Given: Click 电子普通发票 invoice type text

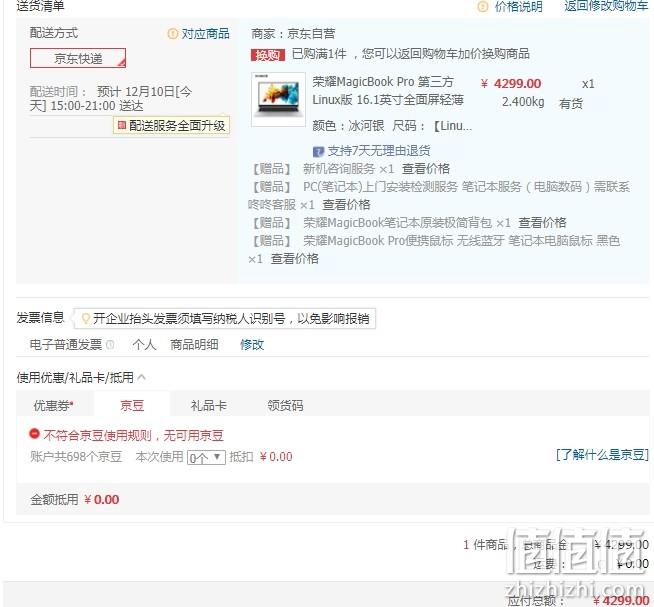Looking at the screenshot, I should point(65,345).
